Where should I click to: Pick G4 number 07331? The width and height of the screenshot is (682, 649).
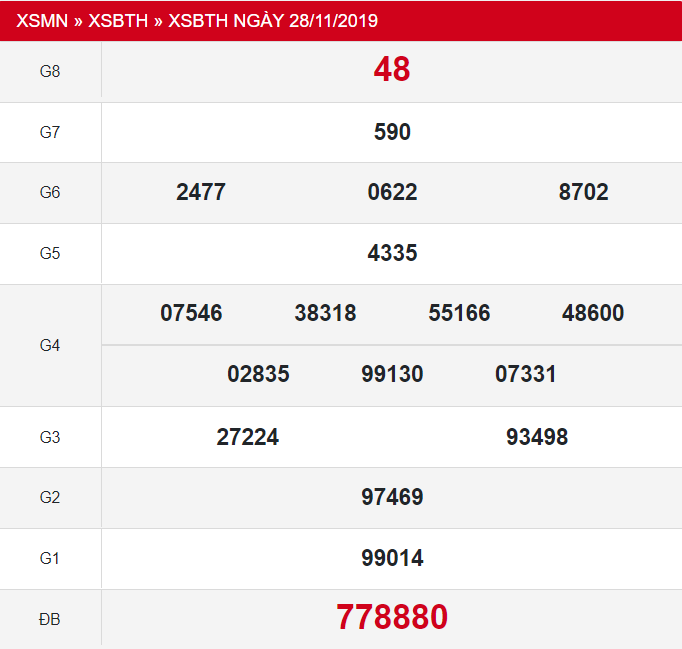point(526,374)
